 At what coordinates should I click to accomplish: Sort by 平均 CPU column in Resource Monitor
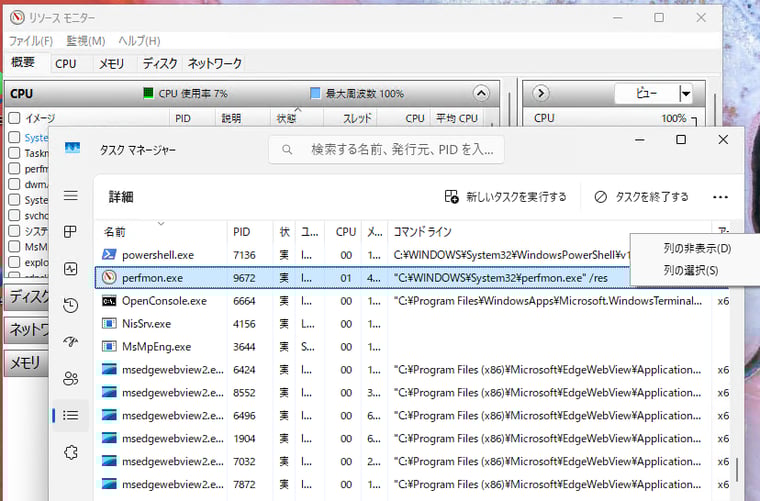click(x=457, y=118)
